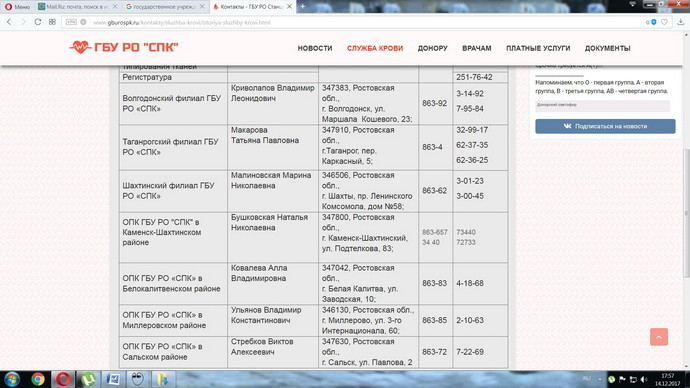690x388 pixels.
Task: Launch Chrome from the taskbar
Action: 38,379
